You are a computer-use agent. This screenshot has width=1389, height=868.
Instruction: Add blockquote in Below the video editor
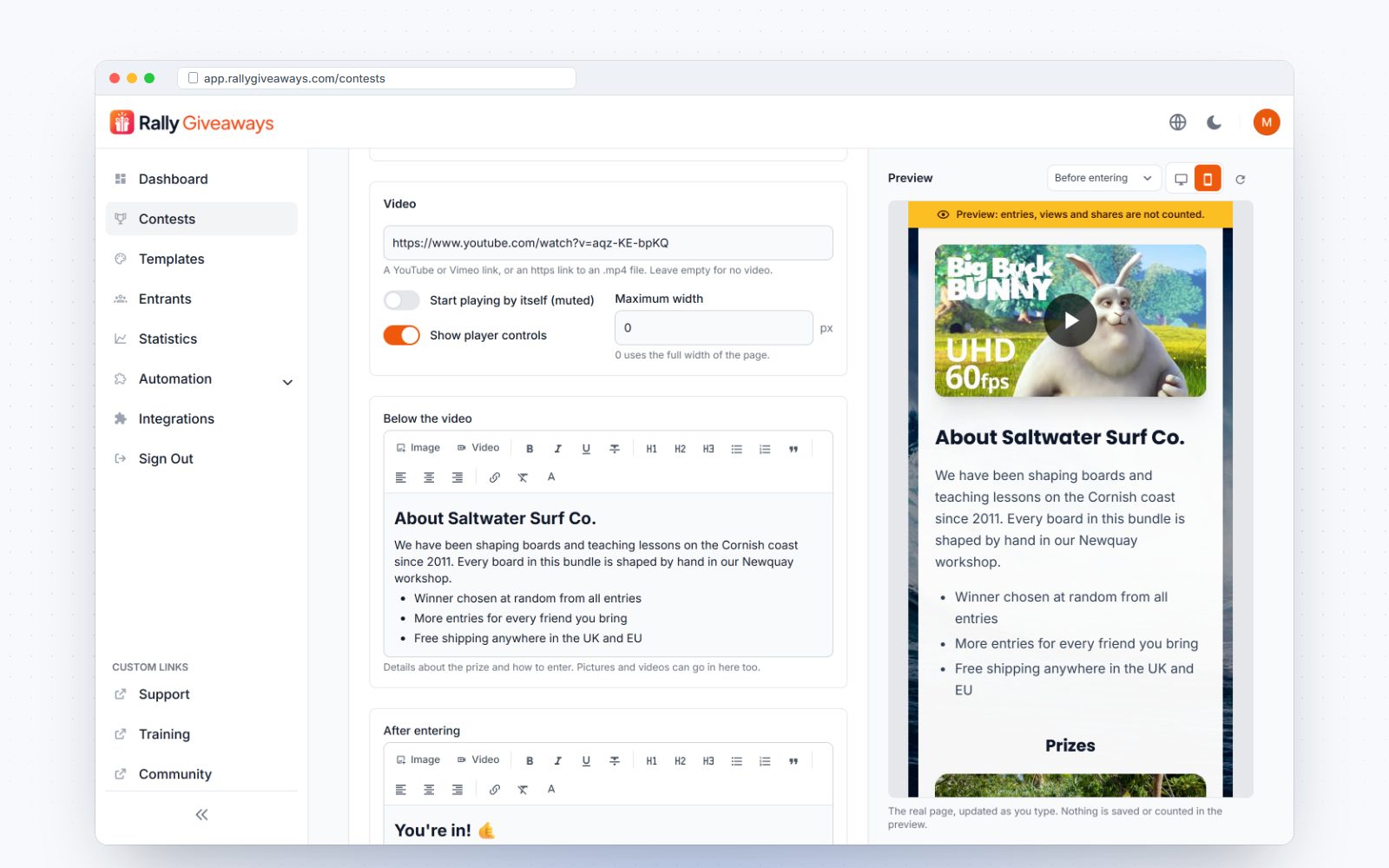click(x=793, y=449)
